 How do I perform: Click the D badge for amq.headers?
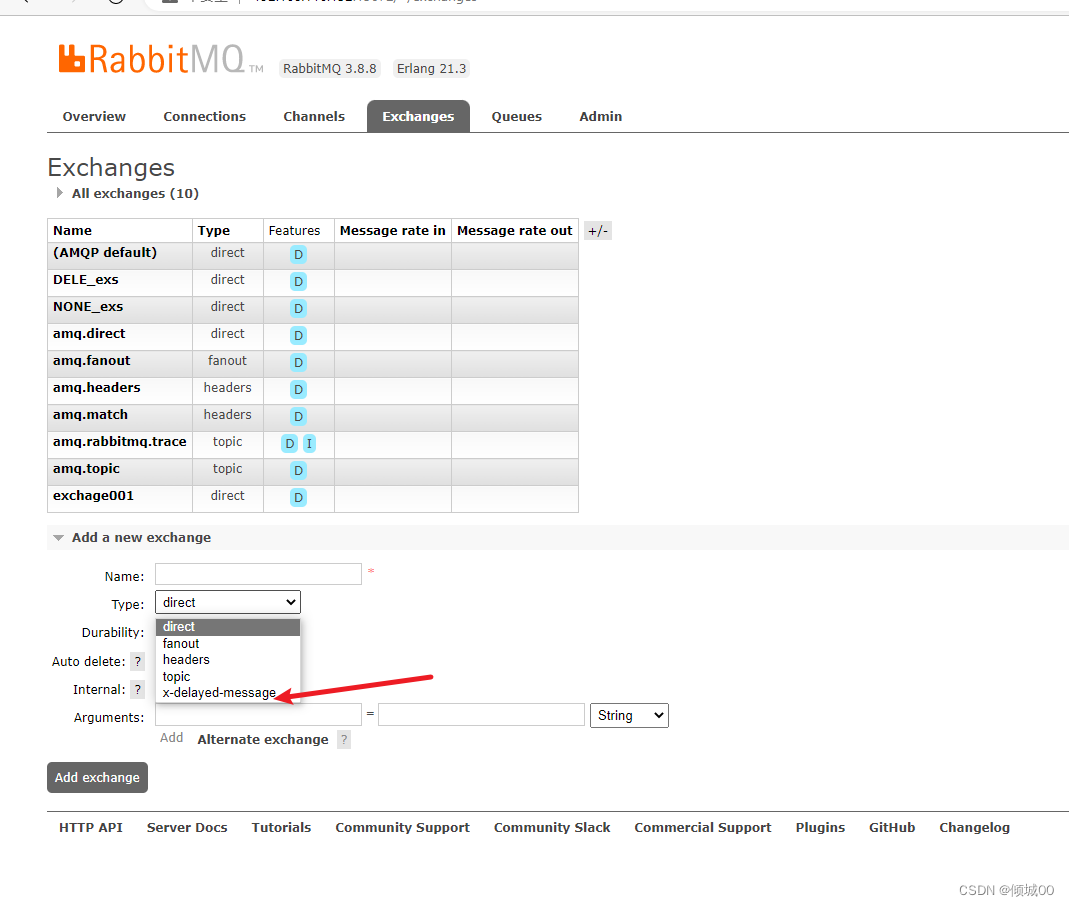point(299,390)
